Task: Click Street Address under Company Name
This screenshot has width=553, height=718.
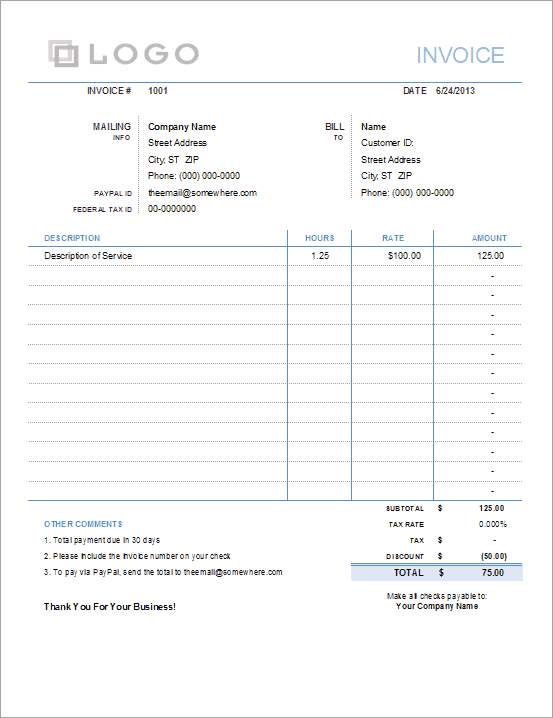Action: click(177, 143)
